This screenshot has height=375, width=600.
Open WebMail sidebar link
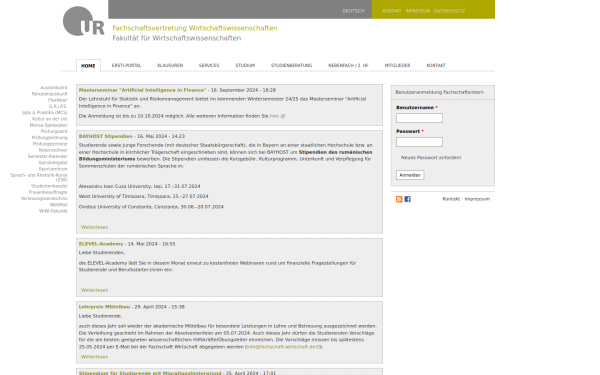[59, 205]
